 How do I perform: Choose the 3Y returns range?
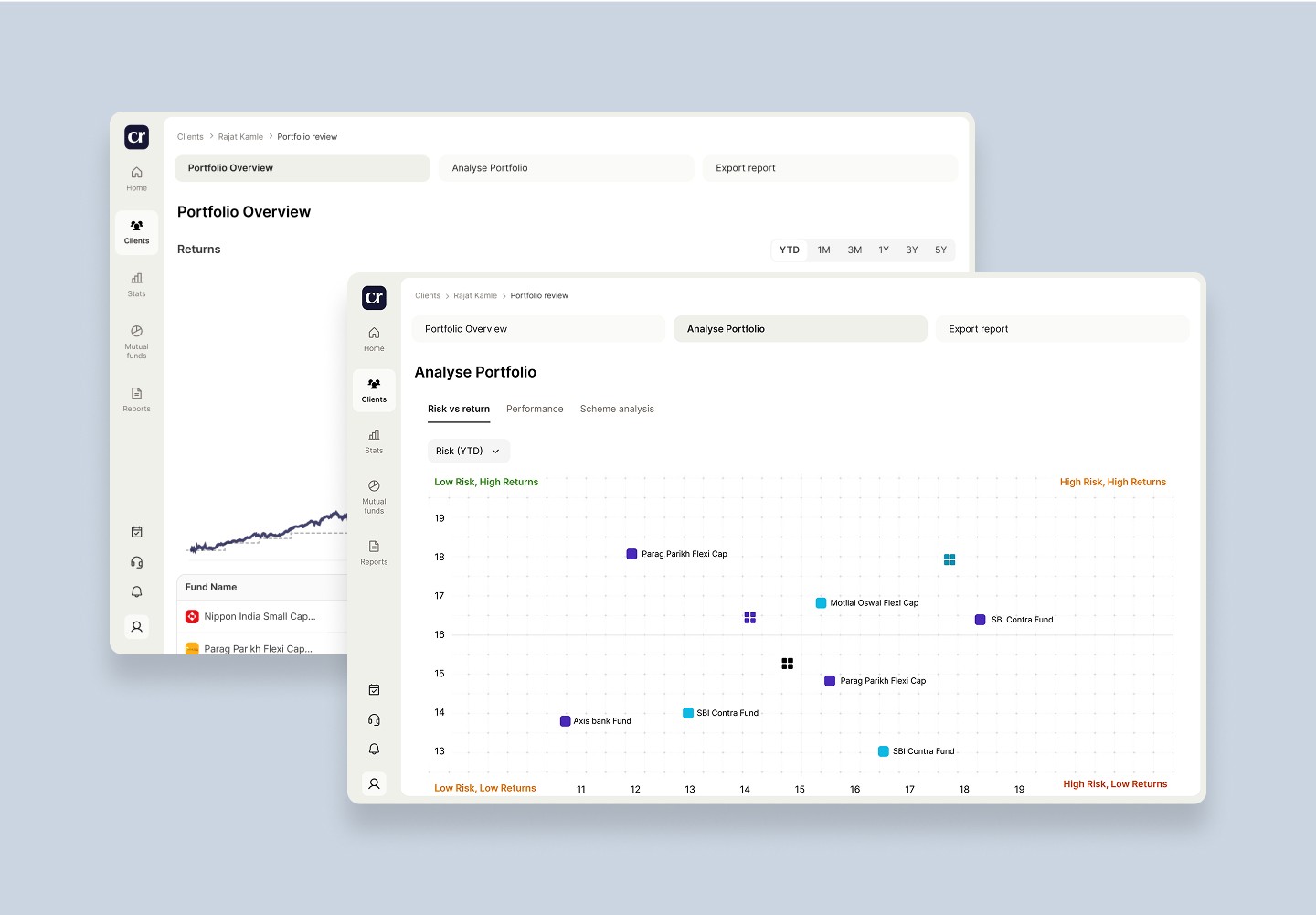(912, 250)
